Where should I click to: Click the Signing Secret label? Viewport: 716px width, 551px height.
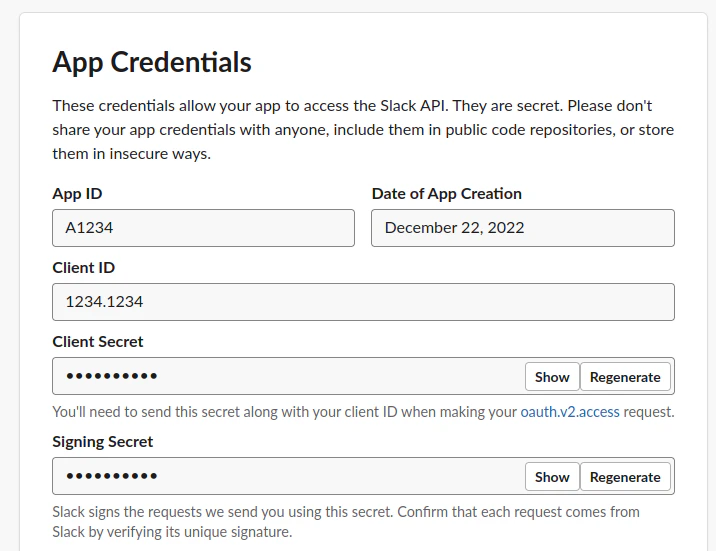coord(103,442)
